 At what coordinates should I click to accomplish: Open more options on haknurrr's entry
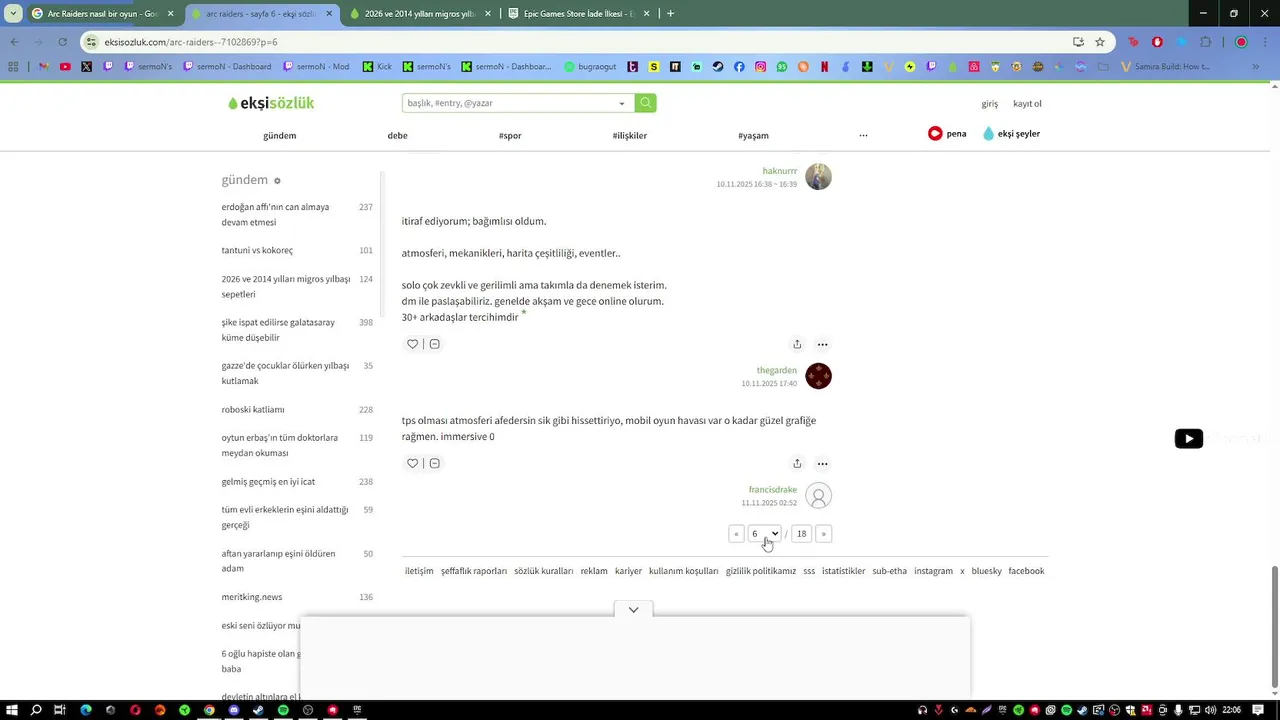point(822,344)
